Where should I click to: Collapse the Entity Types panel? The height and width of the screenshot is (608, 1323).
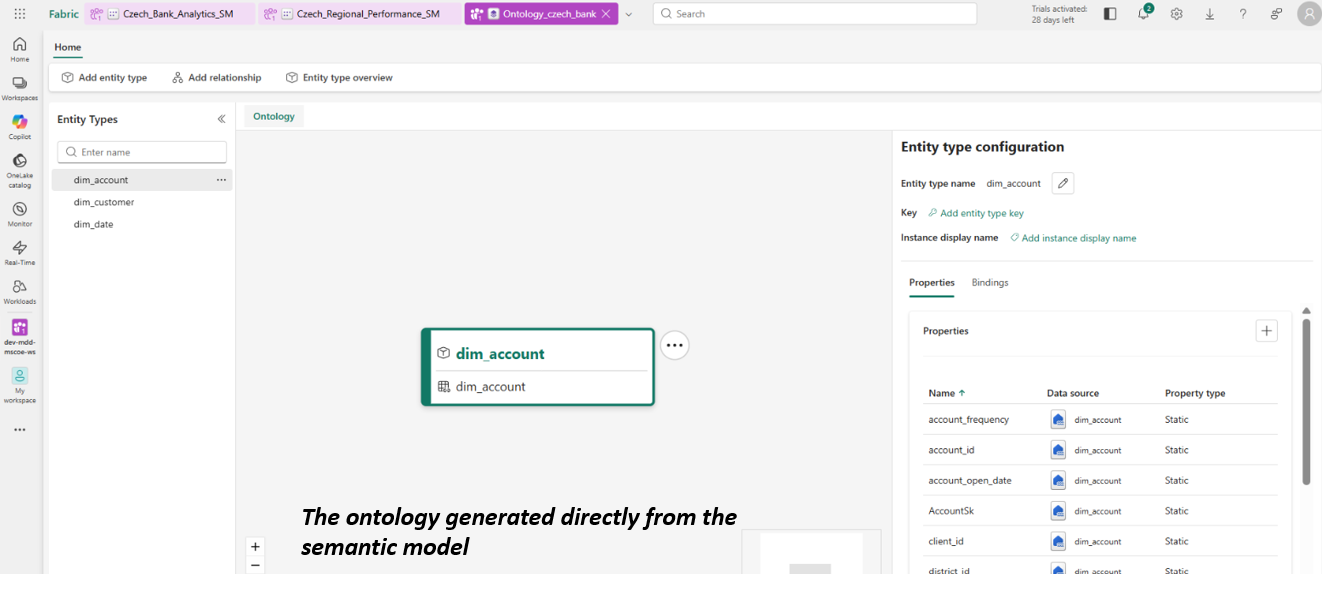[221, 119]
